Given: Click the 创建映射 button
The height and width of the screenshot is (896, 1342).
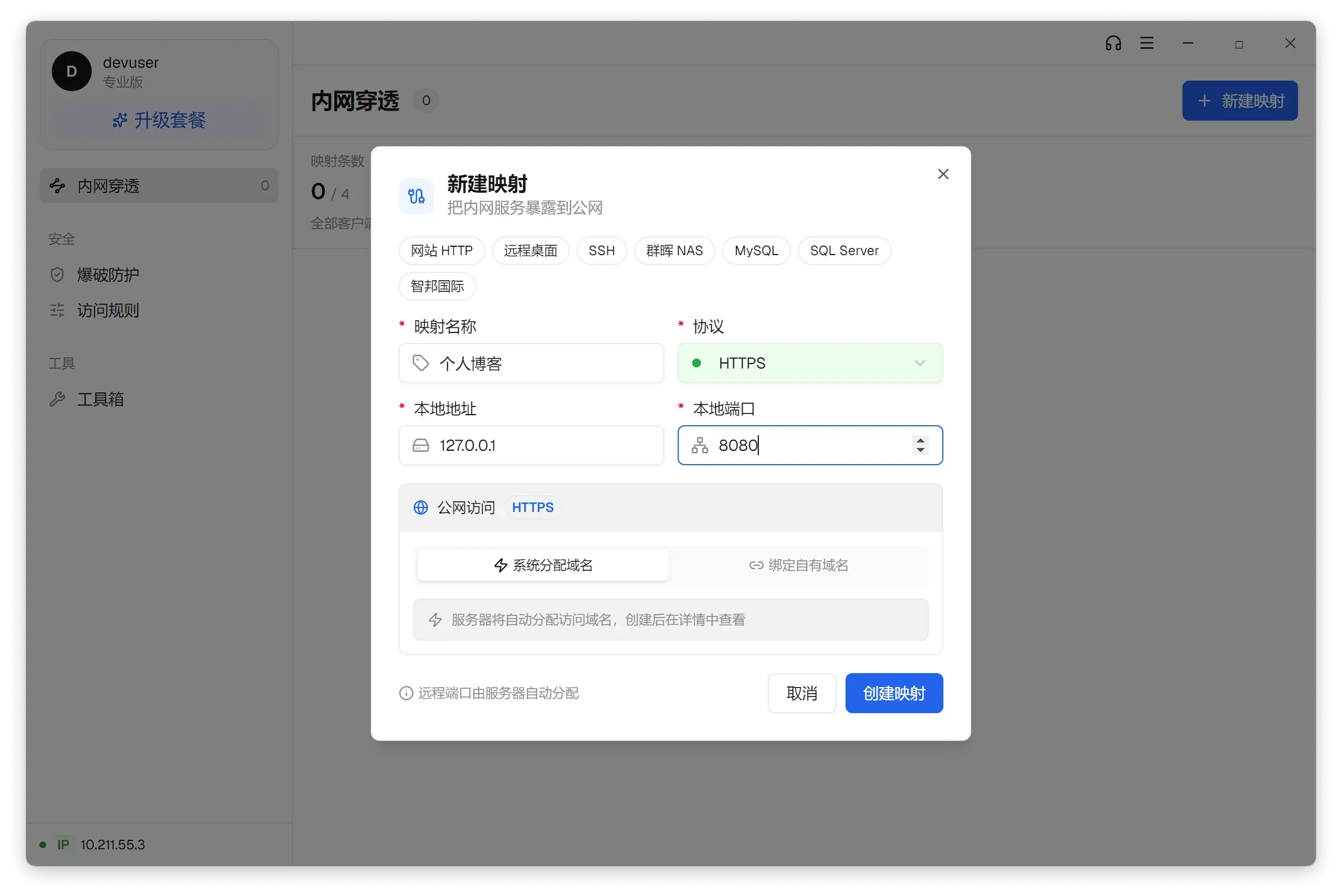Looking at the screenshot, I should pos(894,693).
